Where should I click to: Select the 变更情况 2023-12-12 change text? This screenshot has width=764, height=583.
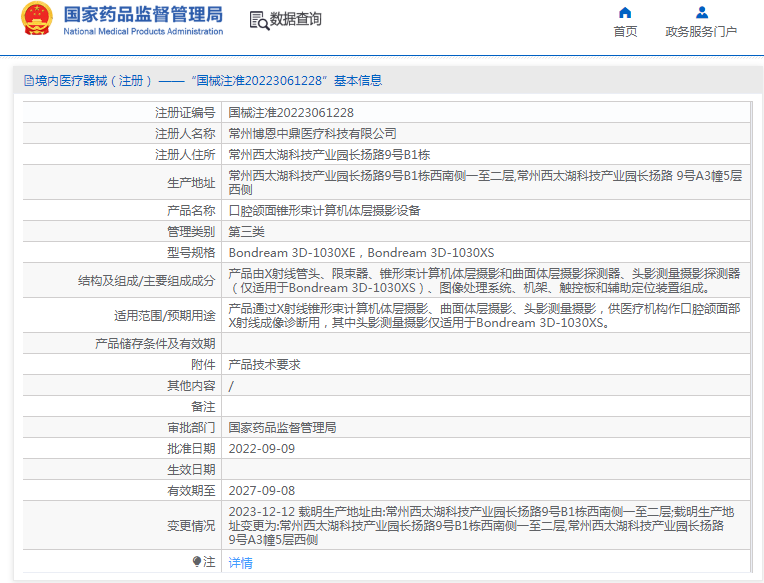pos(481,526)
